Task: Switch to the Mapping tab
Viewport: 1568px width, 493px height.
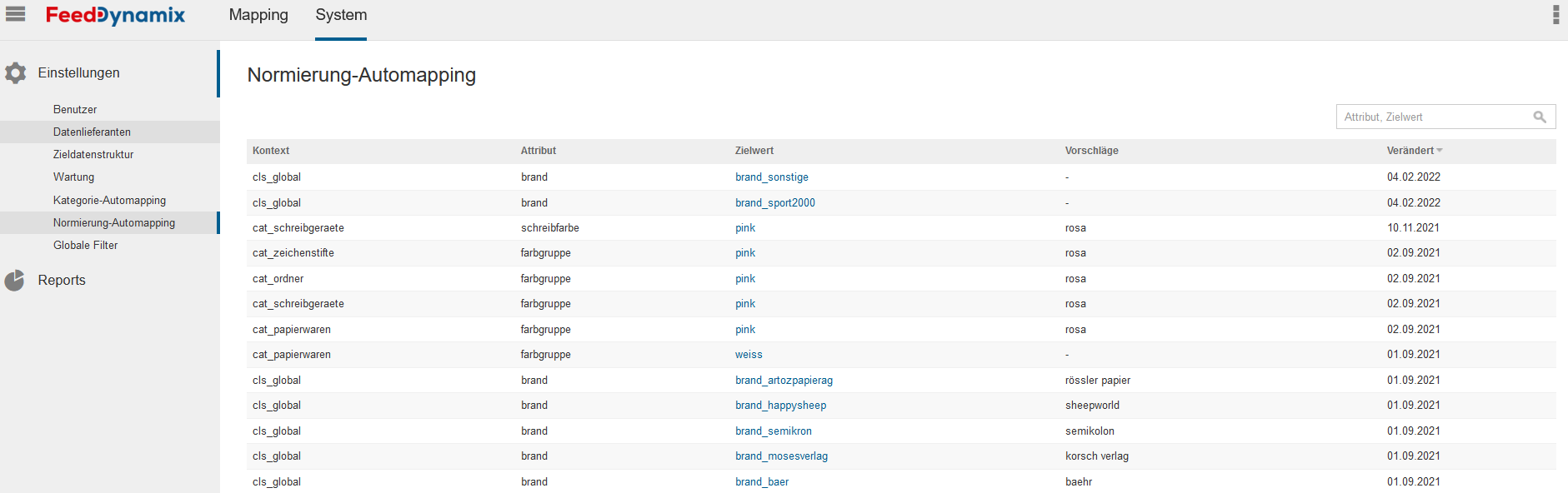Action: point(258,15)
